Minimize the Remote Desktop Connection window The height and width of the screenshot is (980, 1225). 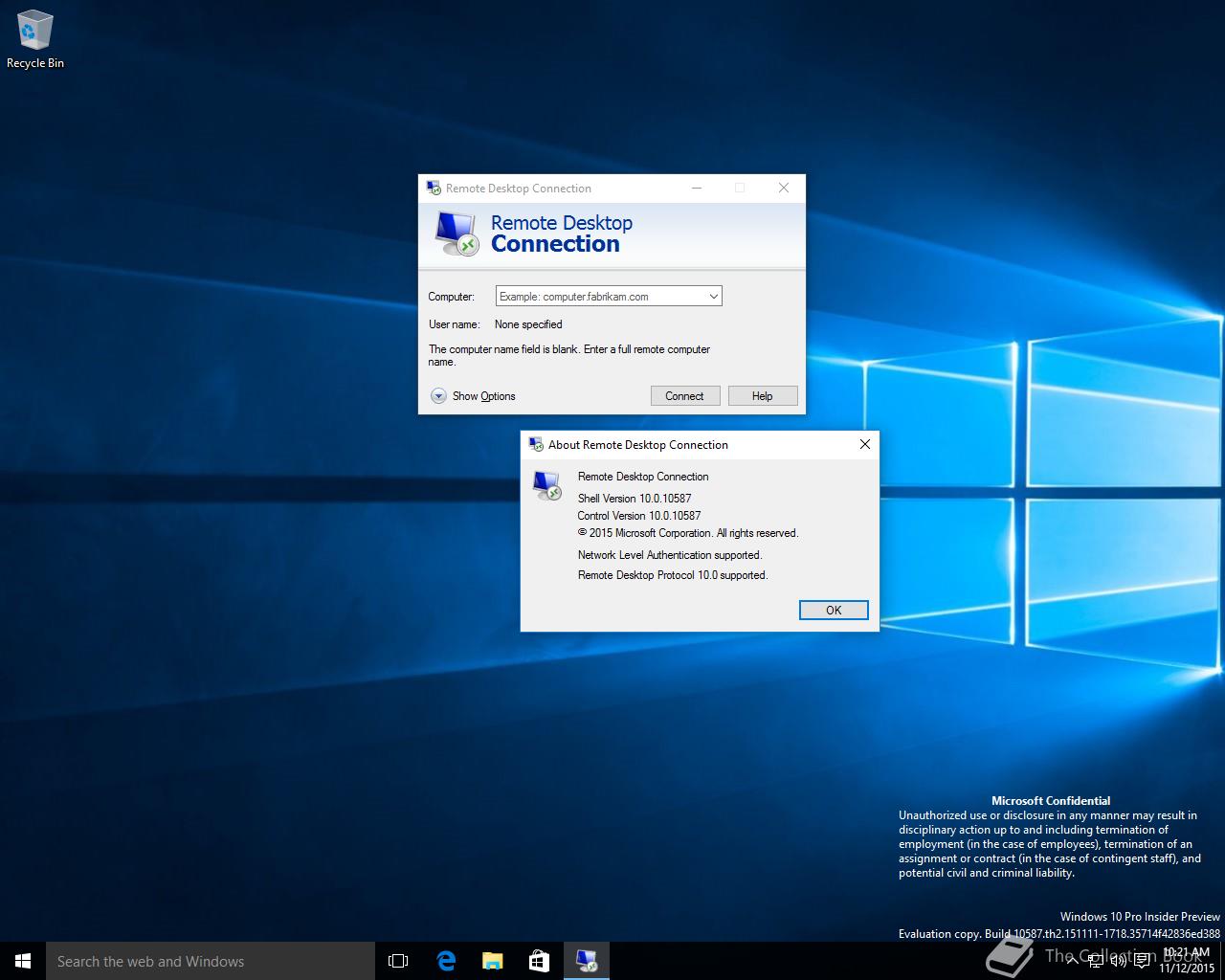coord(697,188)
